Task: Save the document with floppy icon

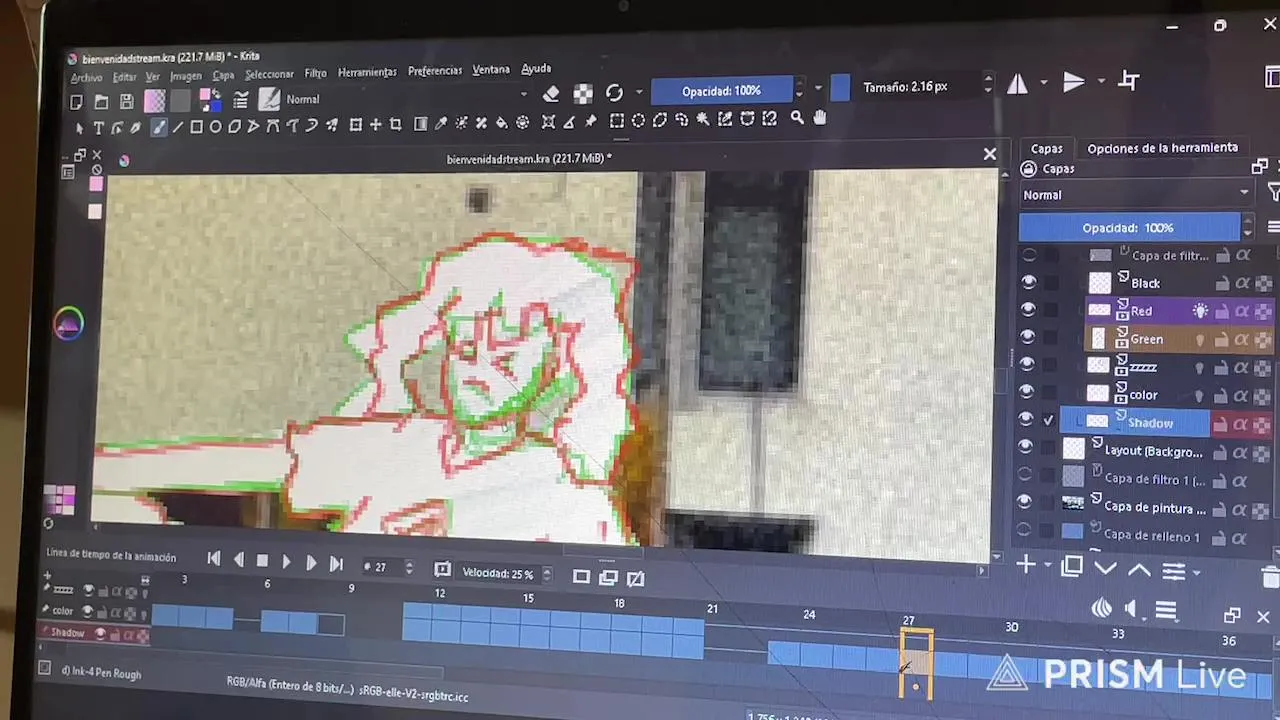Action: pos(126,101)
